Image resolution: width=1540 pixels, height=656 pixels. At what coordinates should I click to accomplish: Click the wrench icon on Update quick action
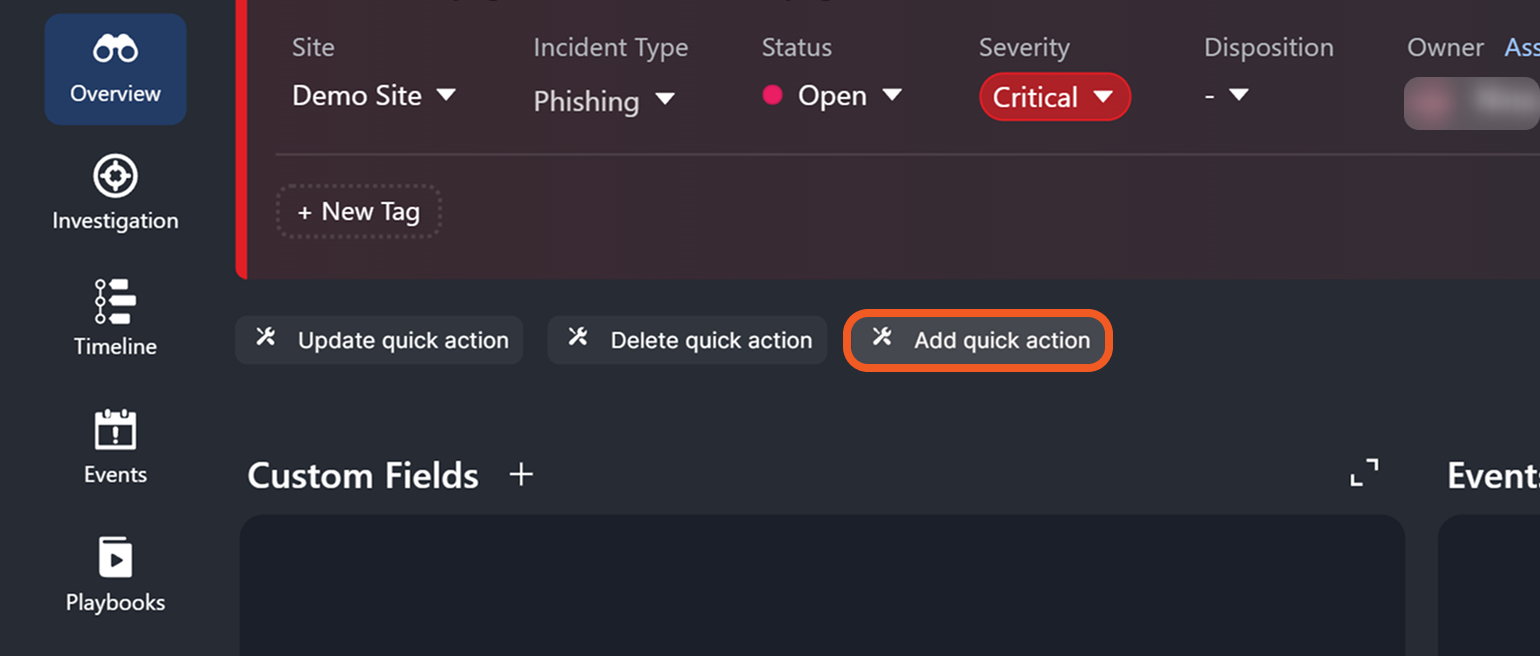pos(266,337)
